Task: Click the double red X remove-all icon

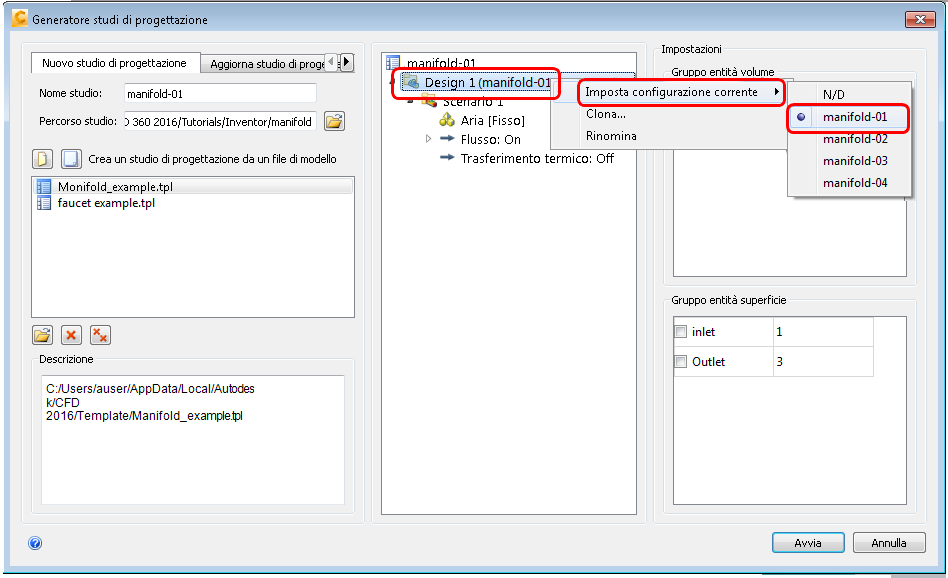Action: coord(100,335)
